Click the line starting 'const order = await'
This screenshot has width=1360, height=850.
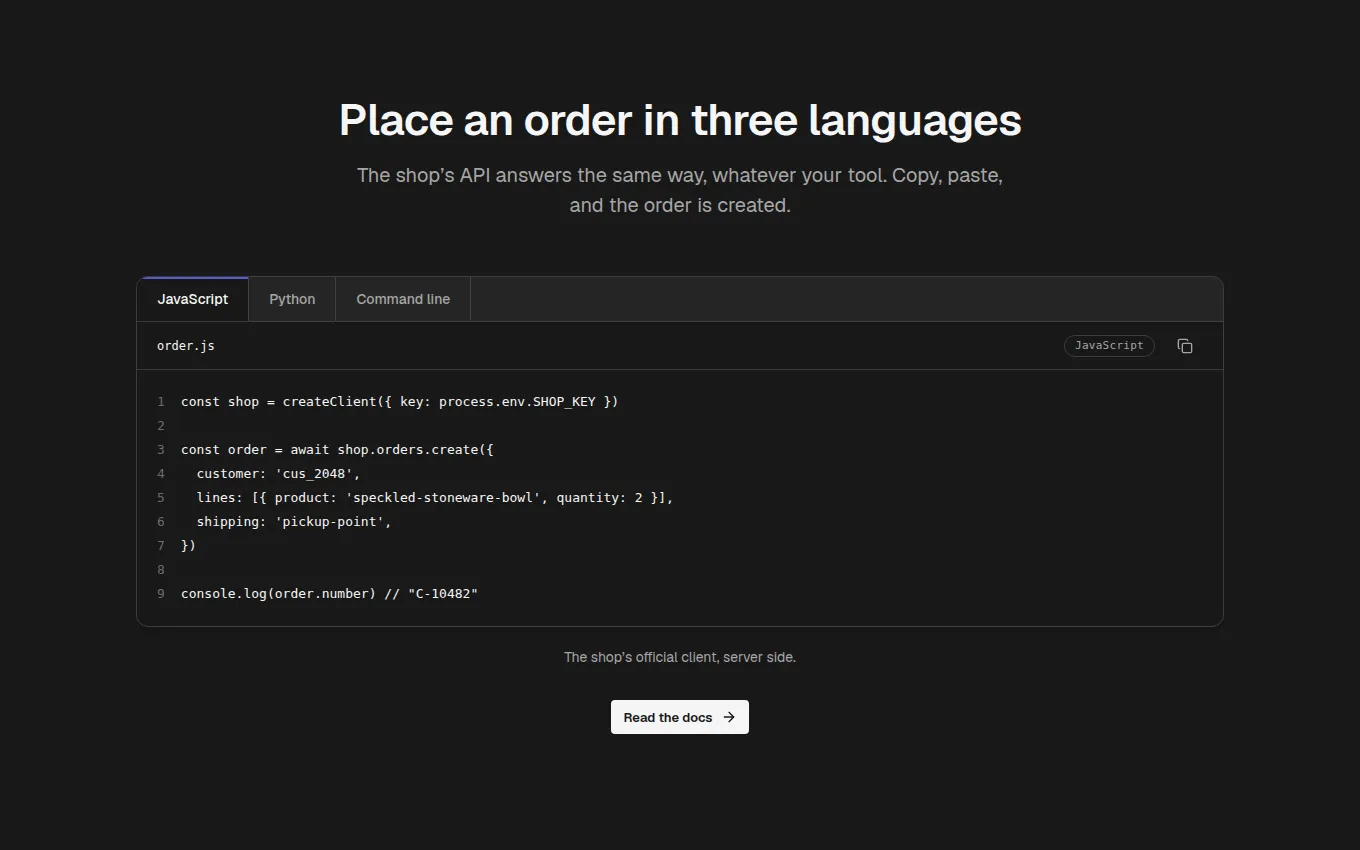(x=337, y=450)
